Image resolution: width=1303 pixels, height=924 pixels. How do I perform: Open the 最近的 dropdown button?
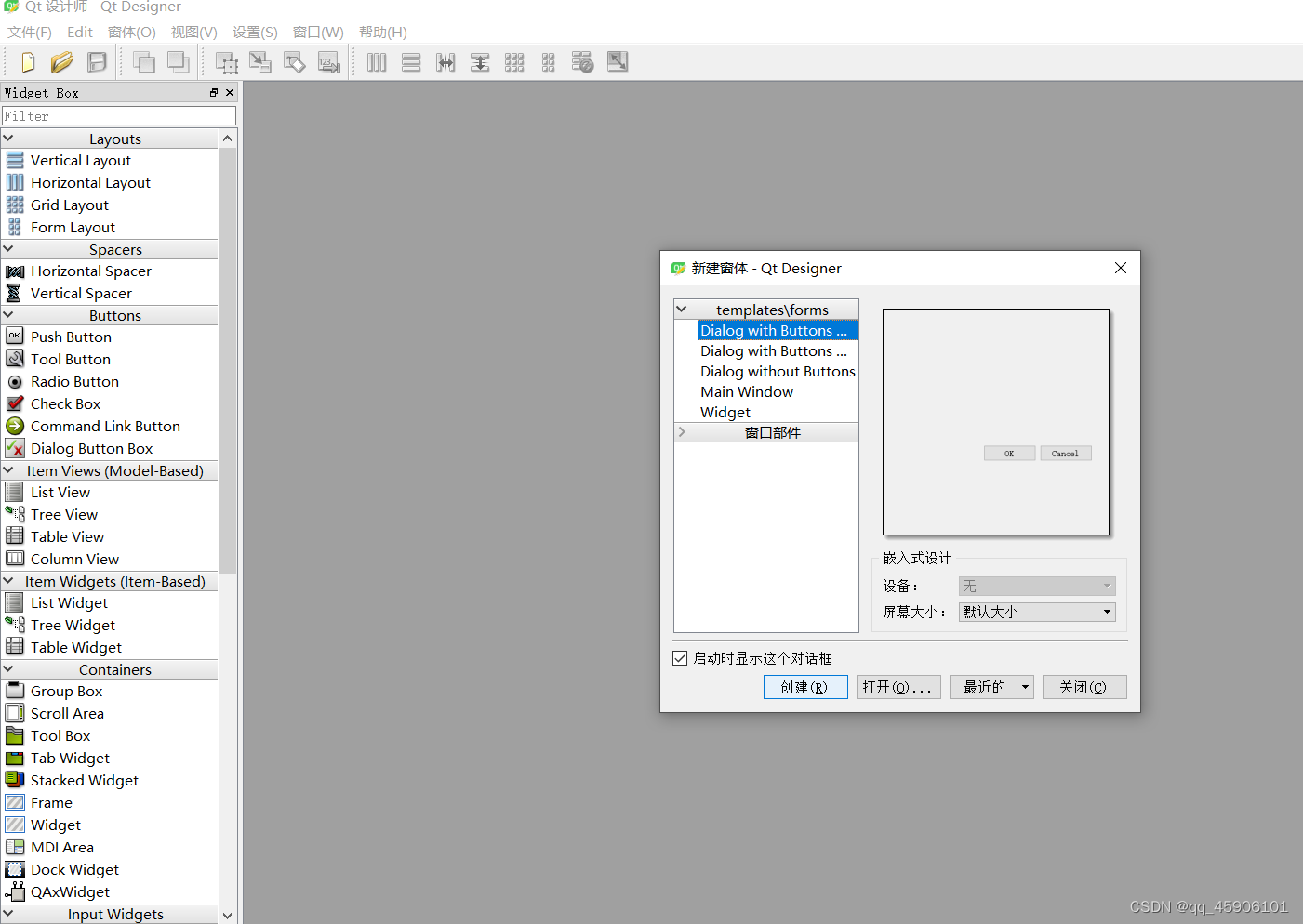991,687
